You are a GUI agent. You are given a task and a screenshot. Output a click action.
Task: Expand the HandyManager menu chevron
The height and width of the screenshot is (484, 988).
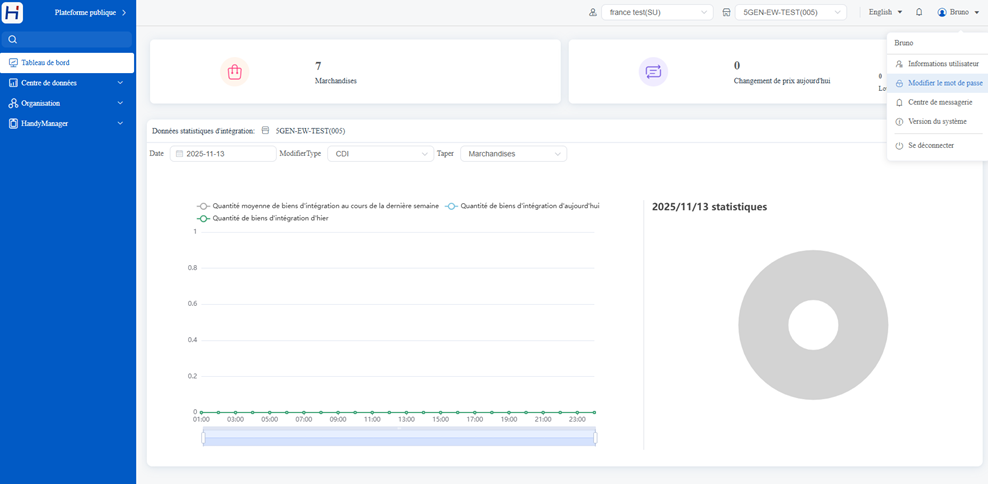pos(120,123)
